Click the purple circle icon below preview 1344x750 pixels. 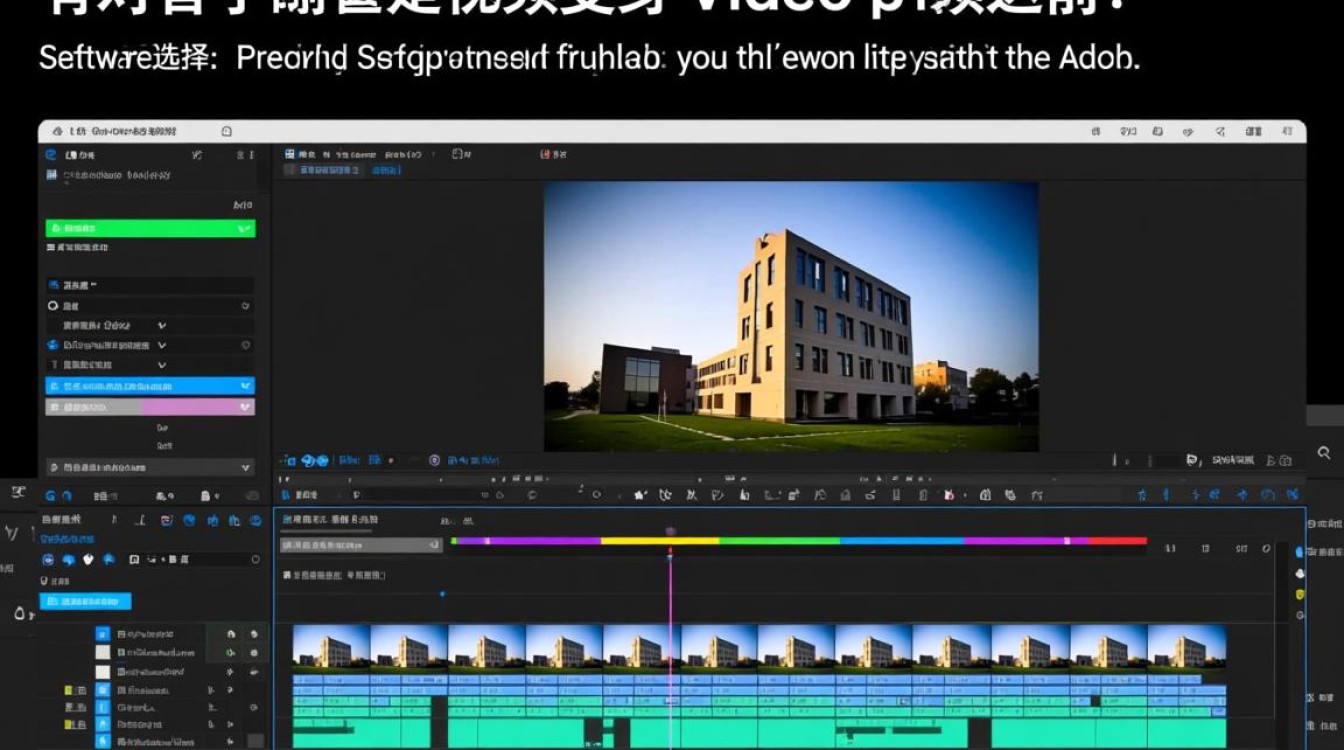point(434,461)
